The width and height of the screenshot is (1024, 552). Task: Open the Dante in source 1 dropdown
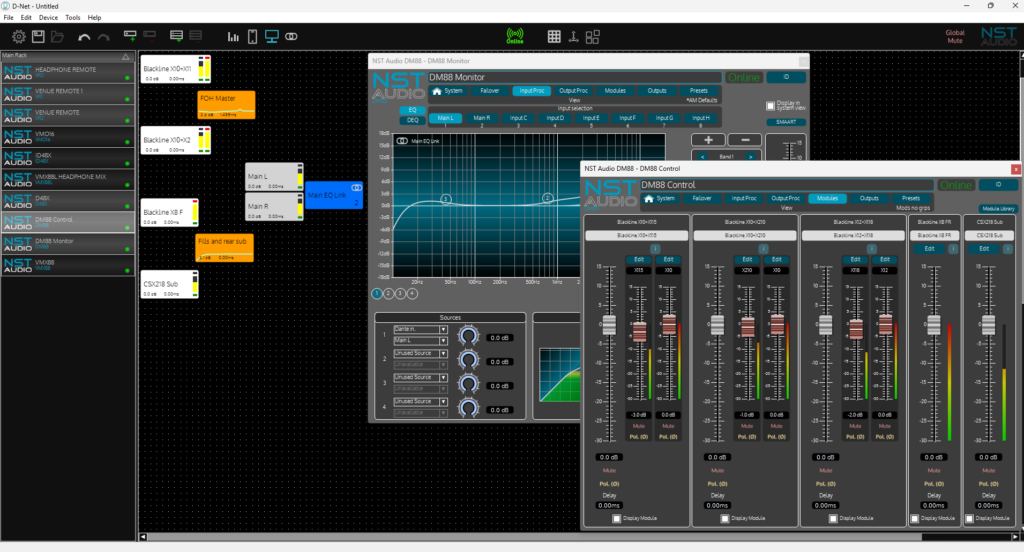click(420, 329)
